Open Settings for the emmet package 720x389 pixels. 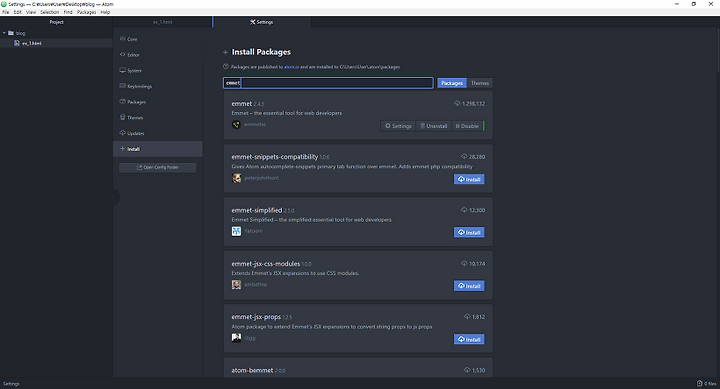[398, 126]
